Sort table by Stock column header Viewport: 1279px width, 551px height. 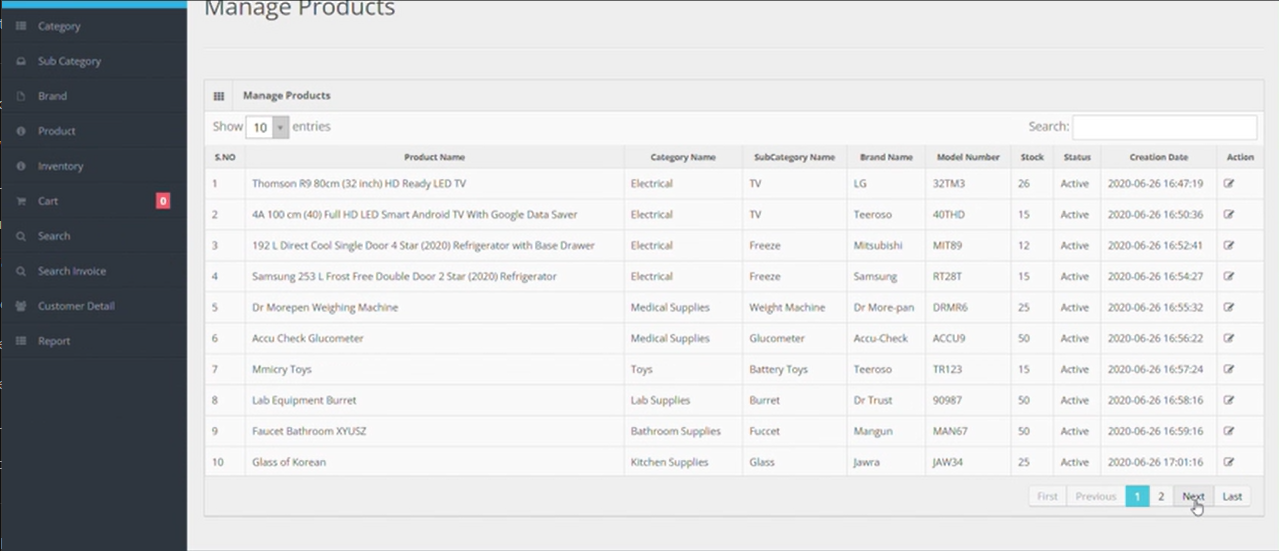pos(1032,157)
